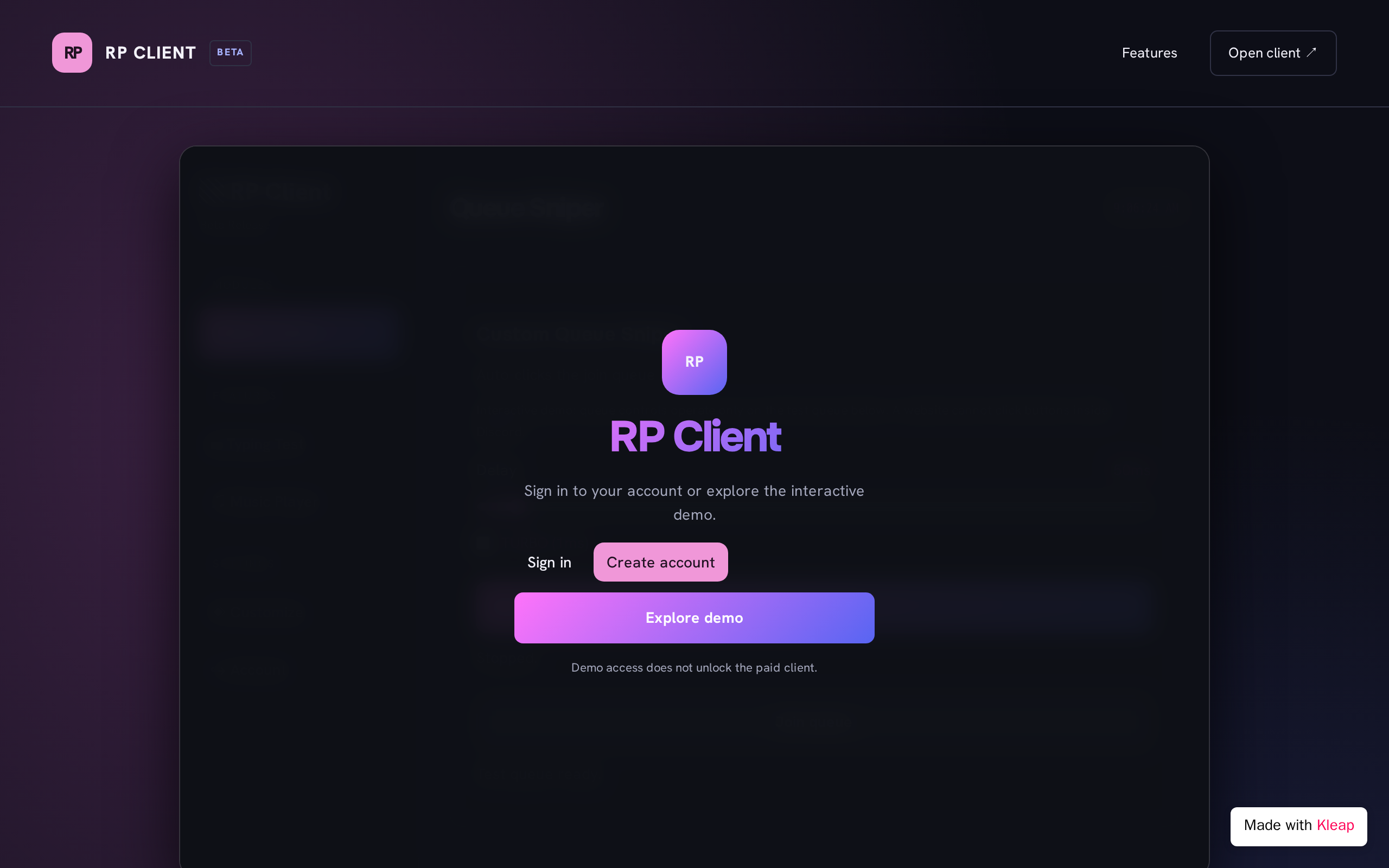Click the RP CLIENT brand name
Screen dimensions: 1389x868
click(x=150, y=53)
